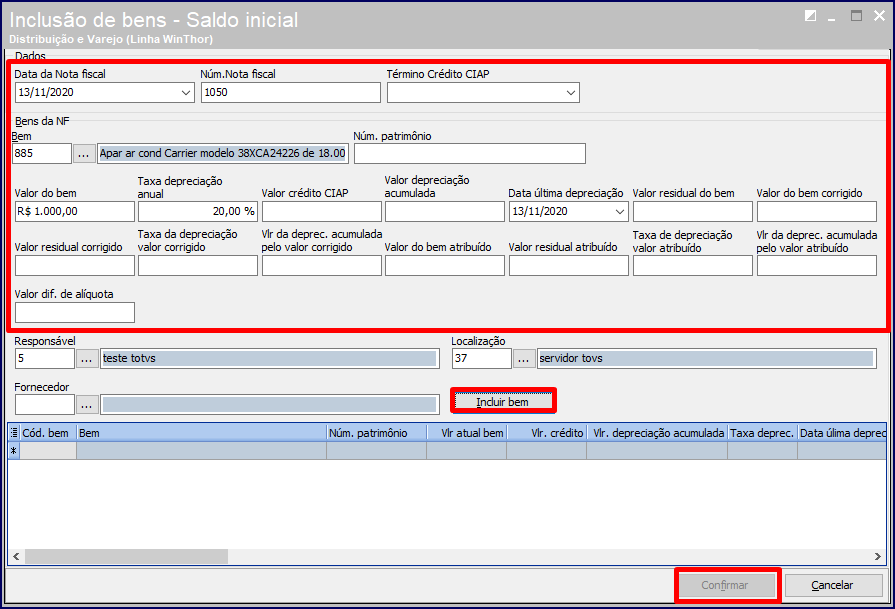895x609 pixels.
Task: Click Taxa da depreciação valor corrigido field
Action: click(x=198, y=265)
